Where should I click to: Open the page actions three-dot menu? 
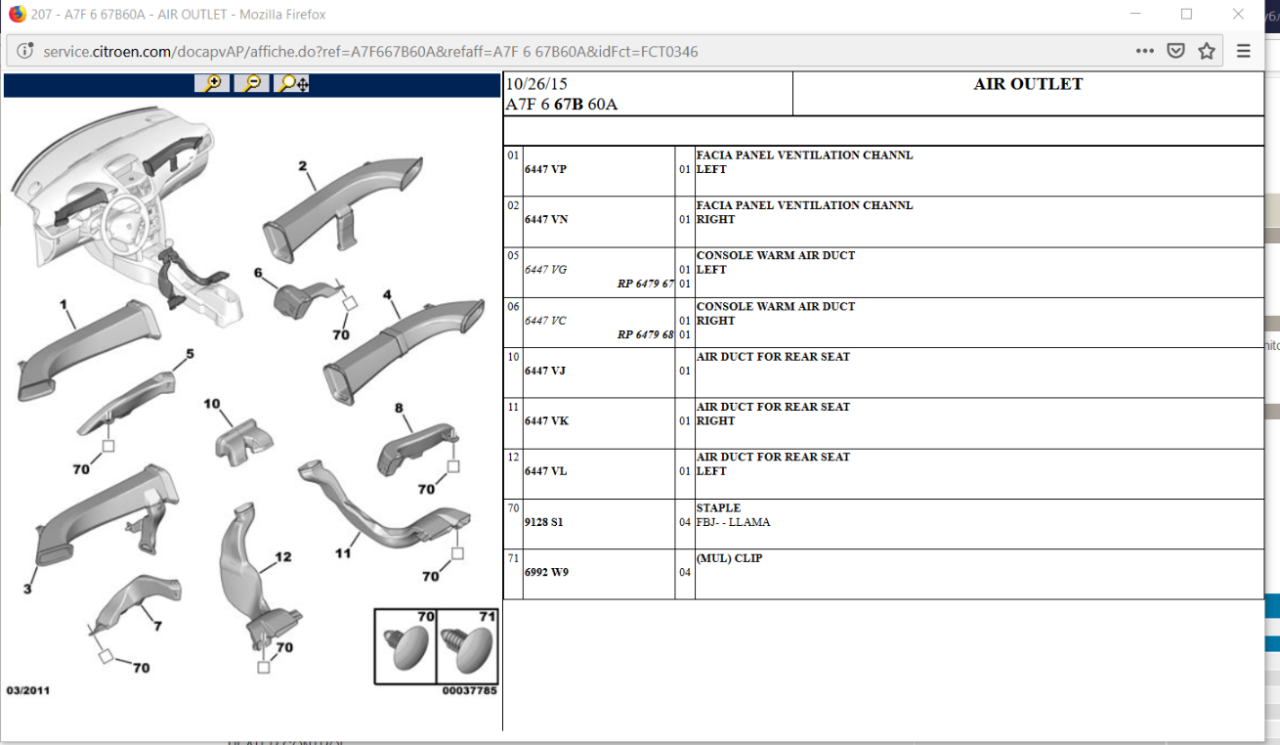[1145, 51]
